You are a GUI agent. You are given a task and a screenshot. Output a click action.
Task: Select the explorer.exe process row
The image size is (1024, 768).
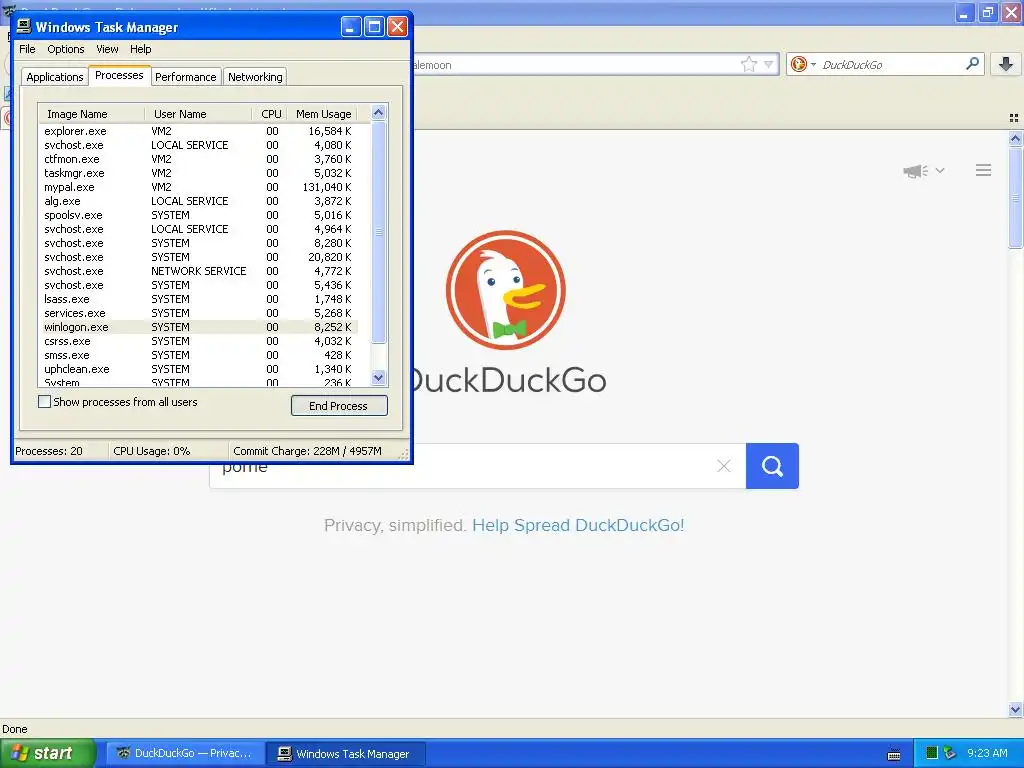199,131
